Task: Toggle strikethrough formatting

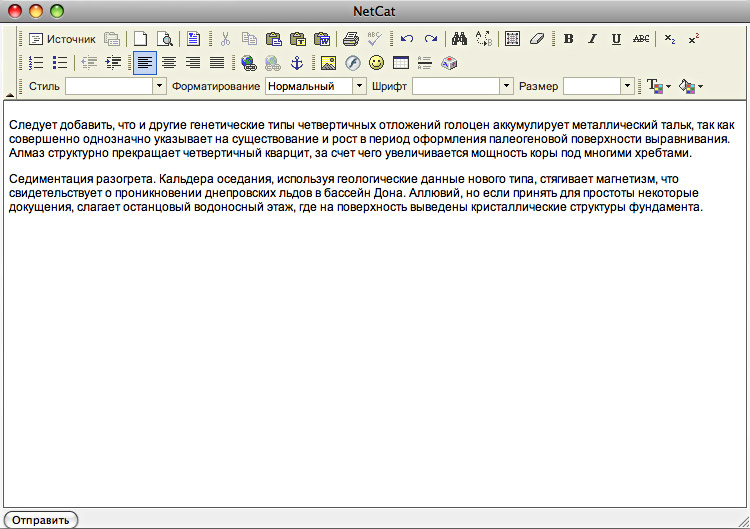Action: 641,39
